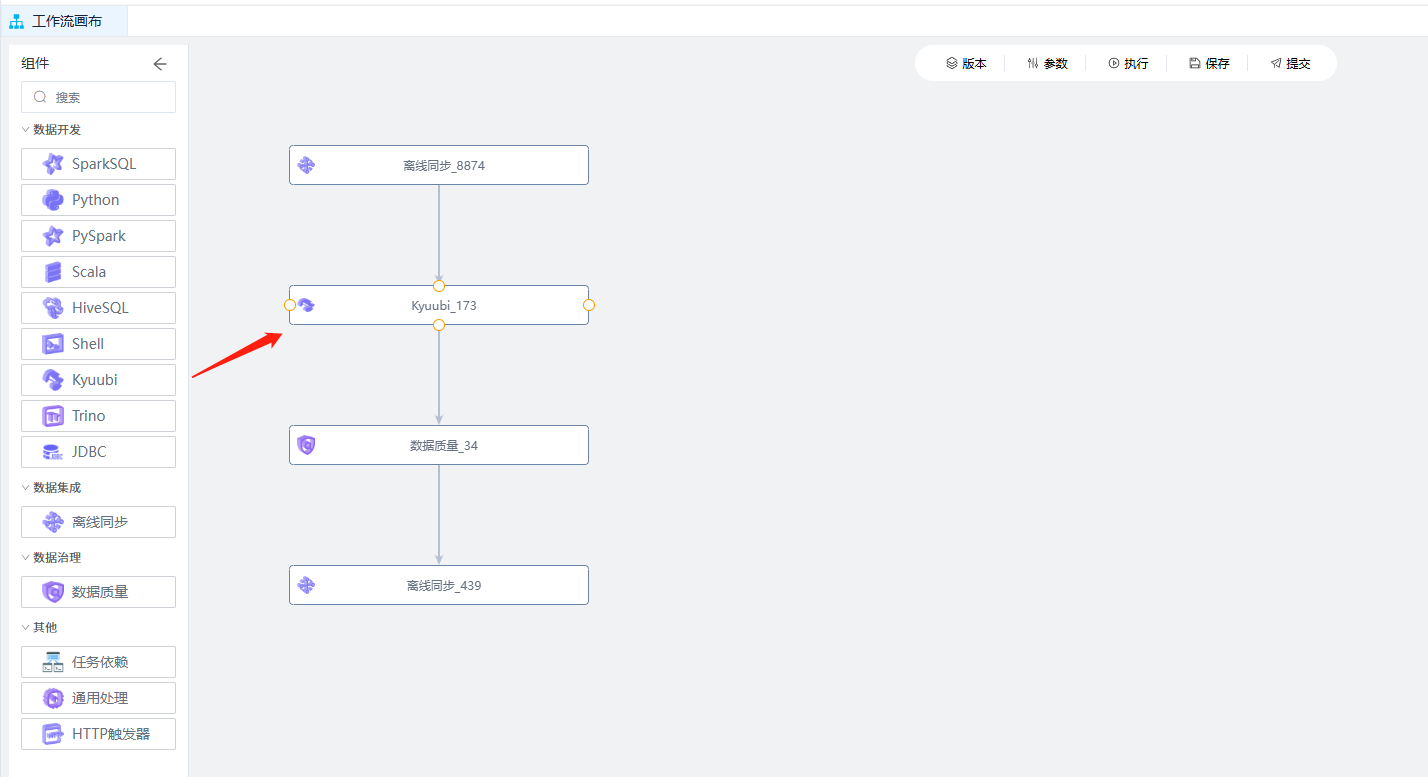The height and width of the screenshot is (777, 1428).
Task: Collapse the 组件 panel with the back arrow
Action: [x=160, y=64]
